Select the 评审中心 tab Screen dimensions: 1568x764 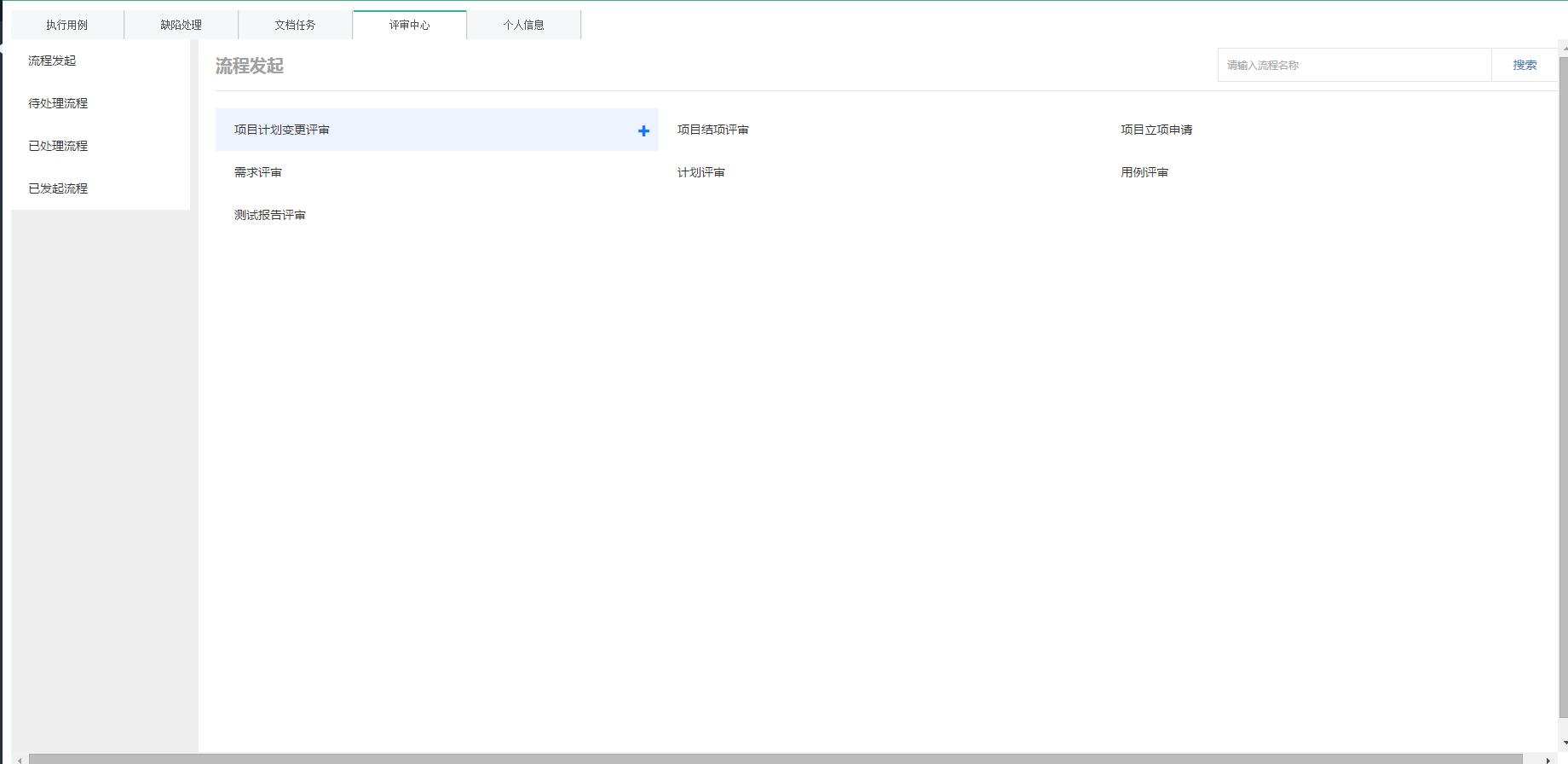point(409,25)
